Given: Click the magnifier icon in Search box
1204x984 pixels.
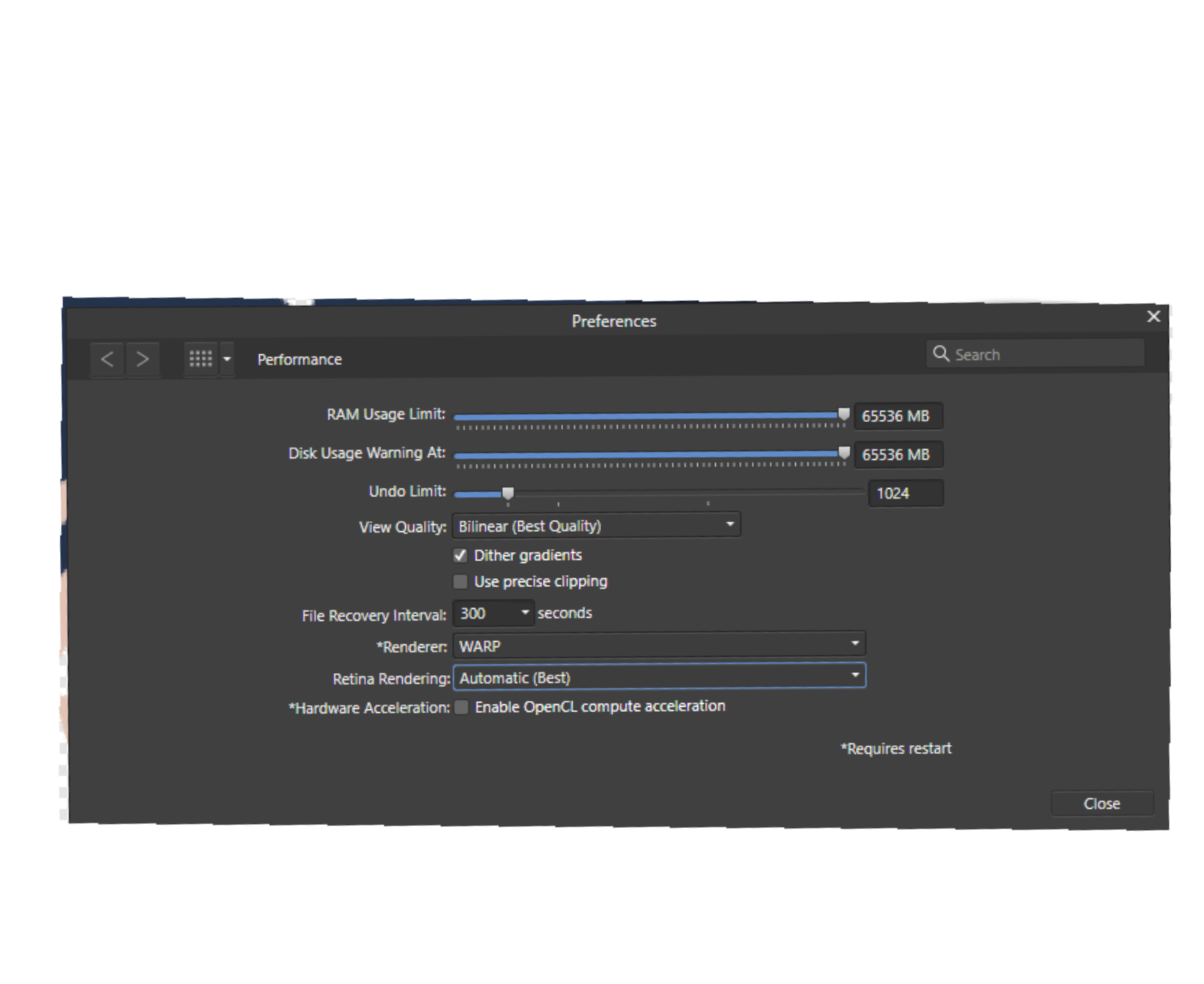Looking at the screenshot, I should pos(941,354).
